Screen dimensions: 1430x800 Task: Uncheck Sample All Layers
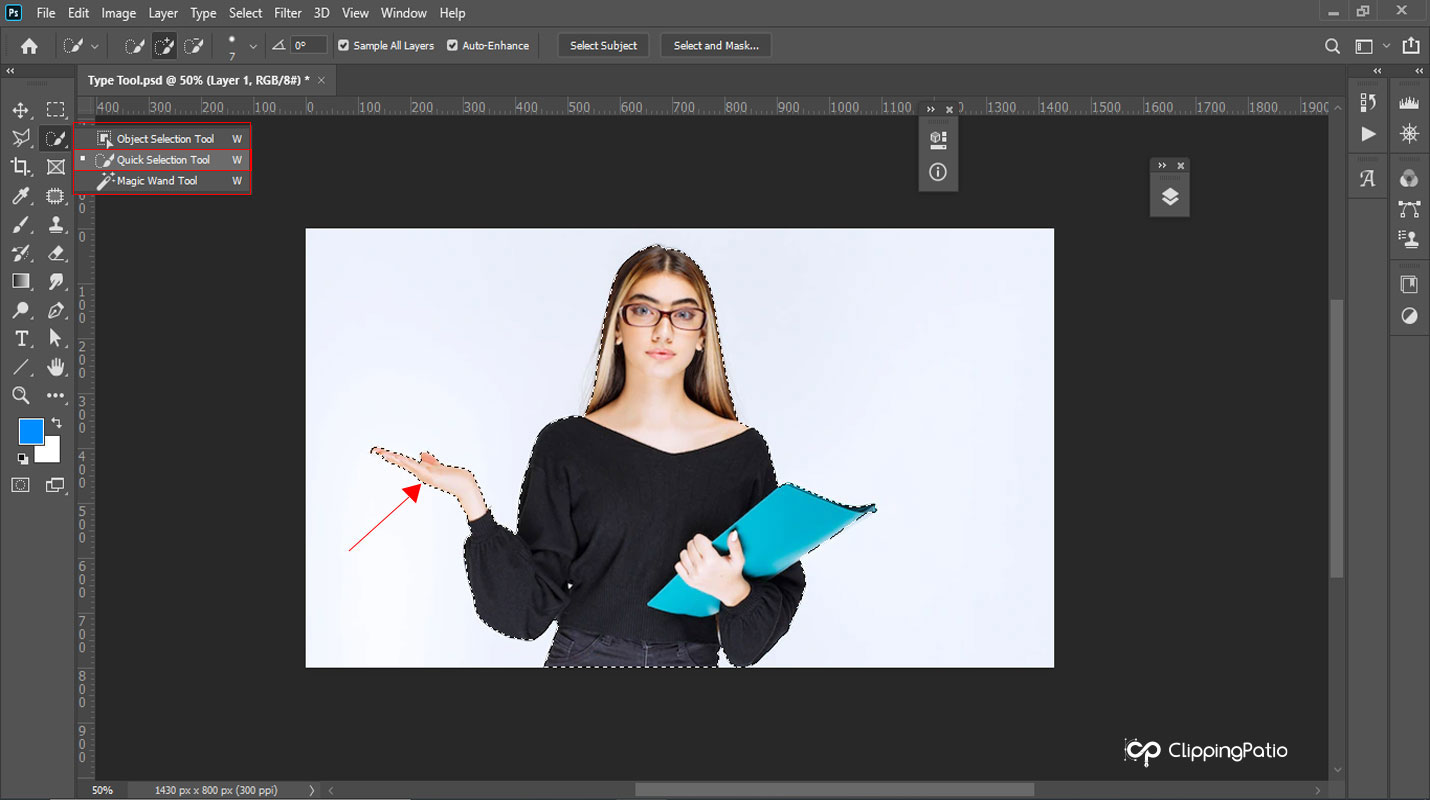(x=344, y=46)
